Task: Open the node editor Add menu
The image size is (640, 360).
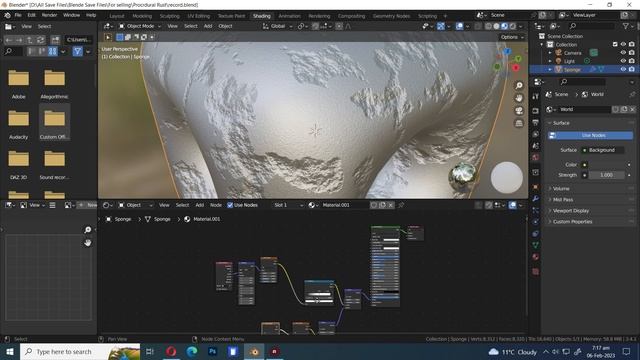Action: [x=199, y=205]
